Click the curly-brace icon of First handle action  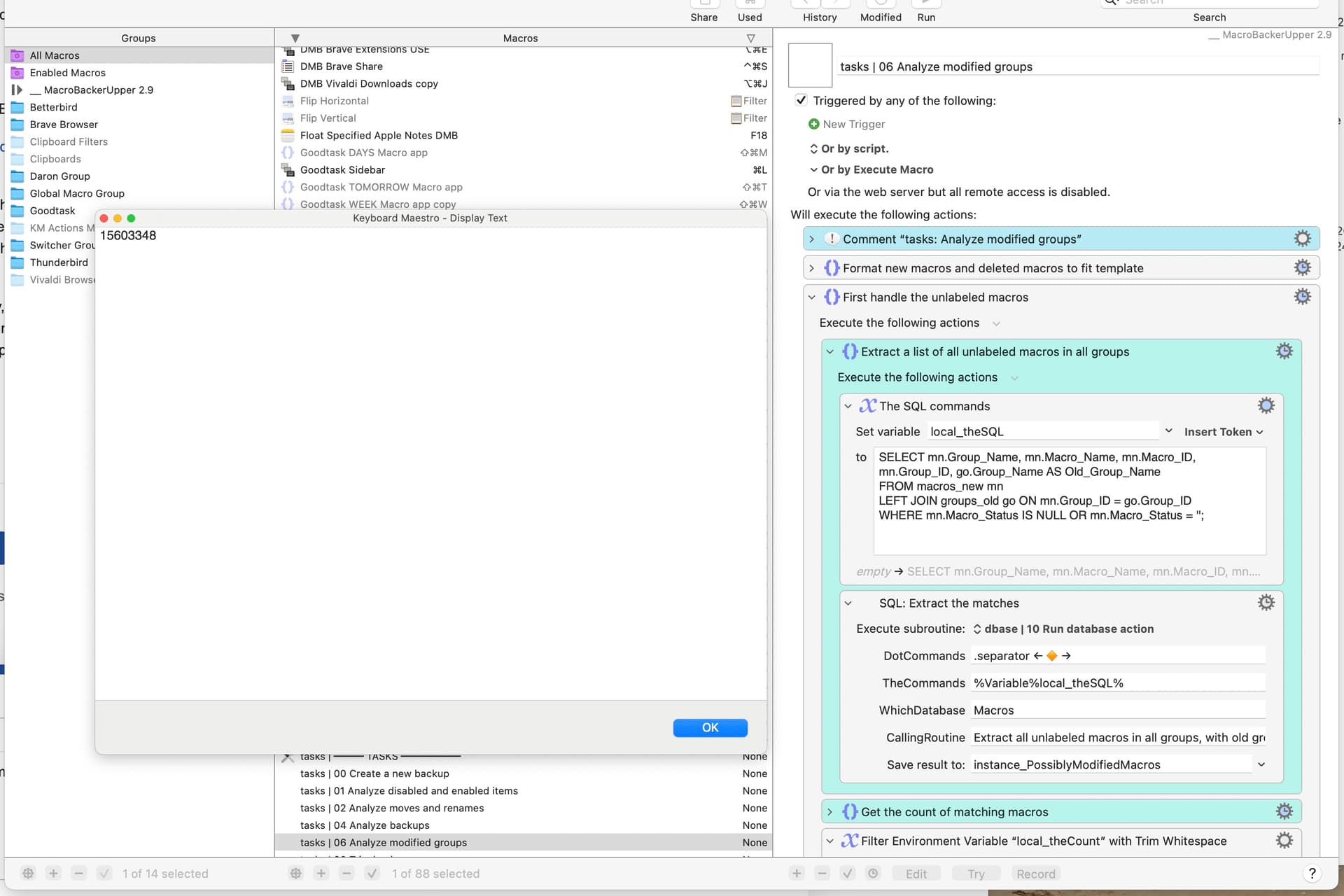click(832, 297)
